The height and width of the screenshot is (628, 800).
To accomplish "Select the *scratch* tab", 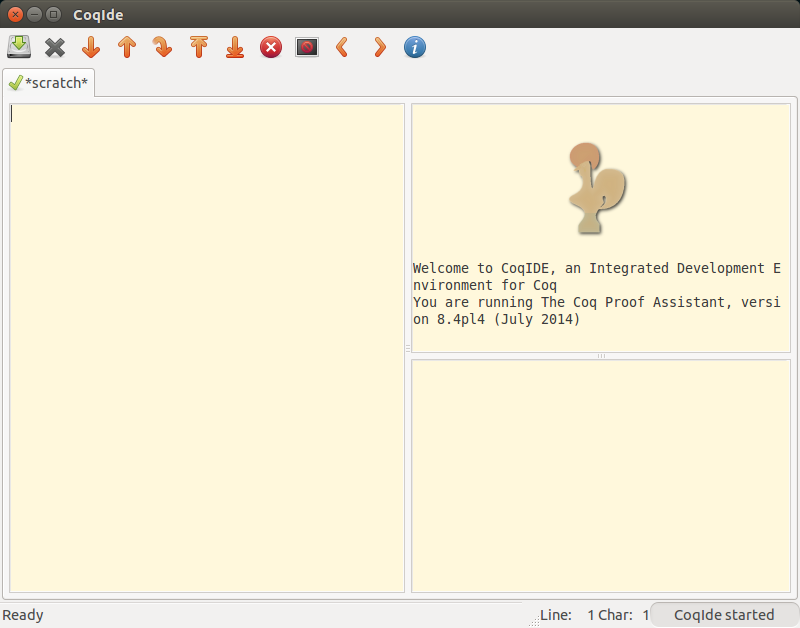I will click(x=48, y=83).
